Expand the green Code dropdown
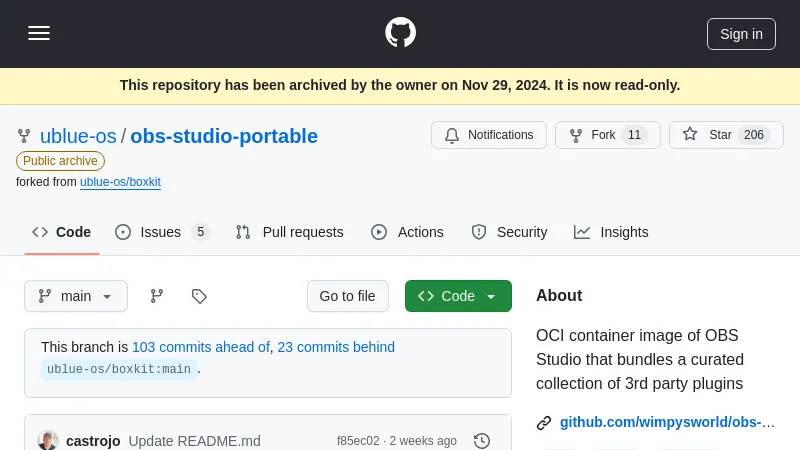This screenshot has height=450, width=800. tap(458, 296)
